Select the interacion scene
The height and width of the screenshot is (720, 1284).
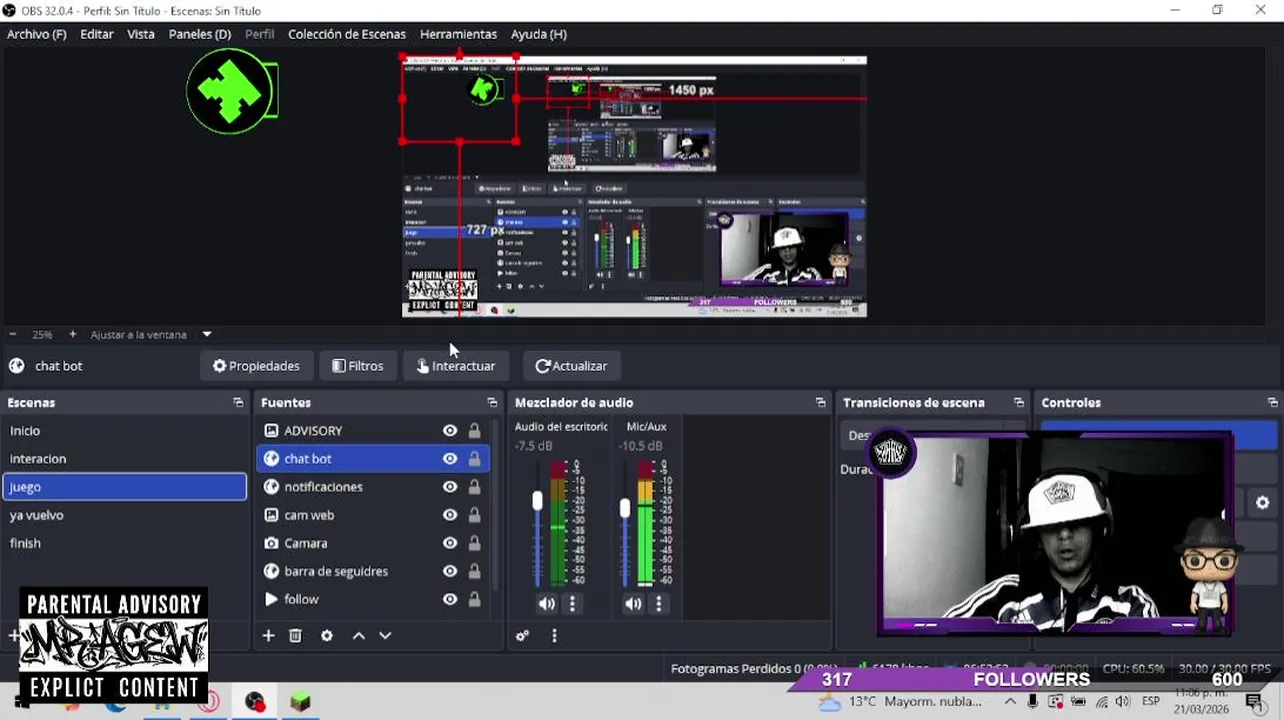pyautogui.click(x=124, y=458)
